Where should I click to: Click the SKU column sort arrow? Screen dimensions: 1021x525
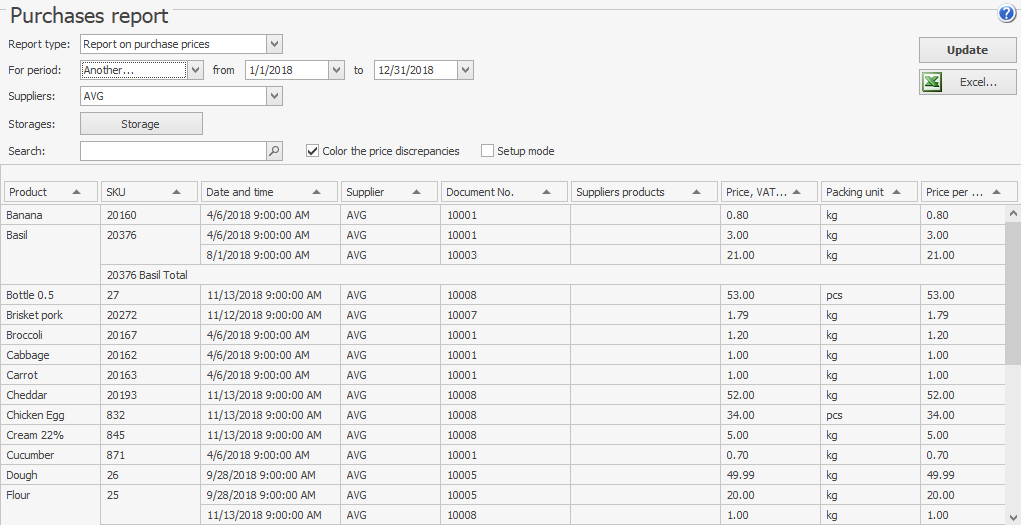[177, 192]
